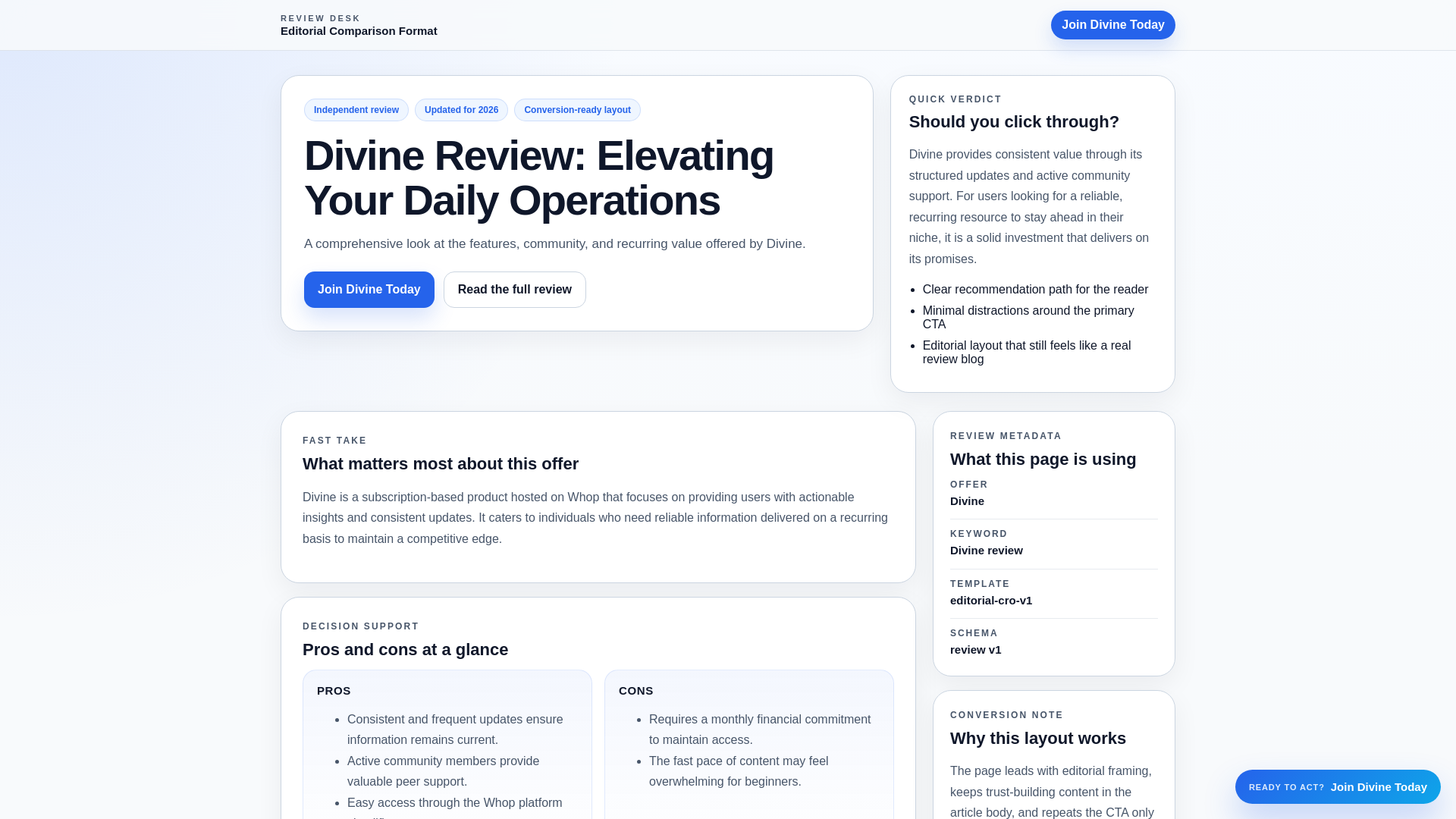Click the SCHEMA field label
The height and width of the screenshot is (819, 1456).
(x=974, y=633)
